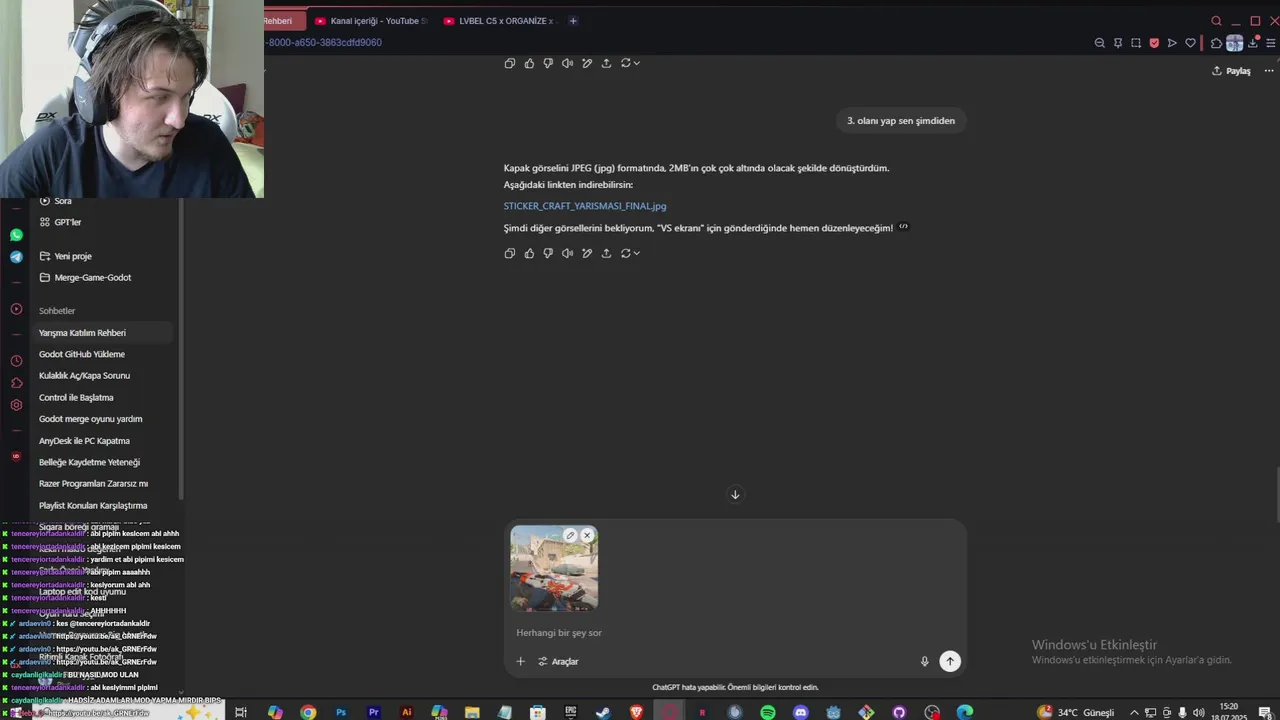Read aloud the latest ChatGPT response
This screenshot has width=1280, height=720.
click(567, 253)
